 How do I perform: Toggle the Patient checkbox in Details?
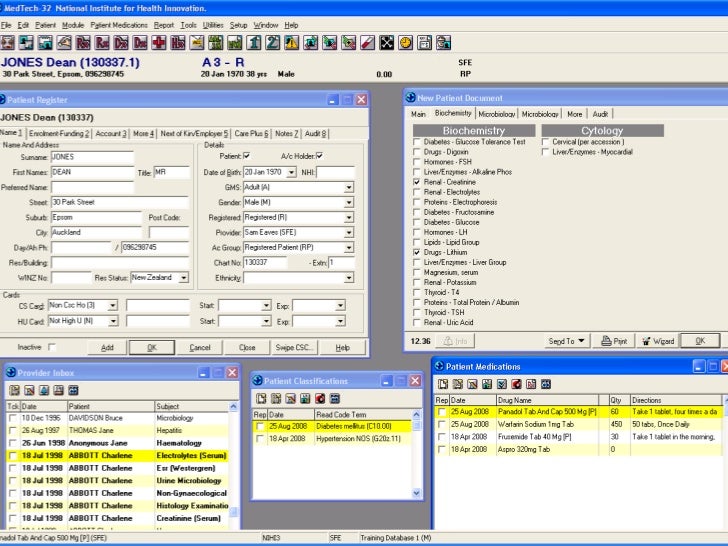(247, 156)
